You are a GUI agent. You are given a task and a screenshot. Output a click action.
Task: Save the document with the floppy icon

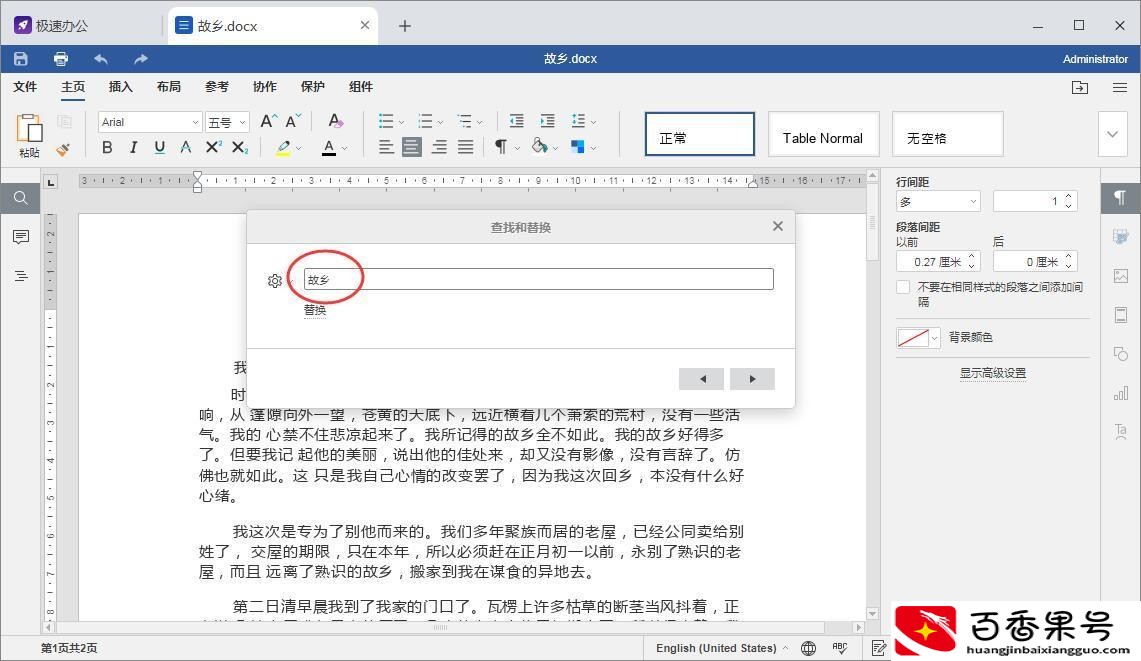click(20, 59)
